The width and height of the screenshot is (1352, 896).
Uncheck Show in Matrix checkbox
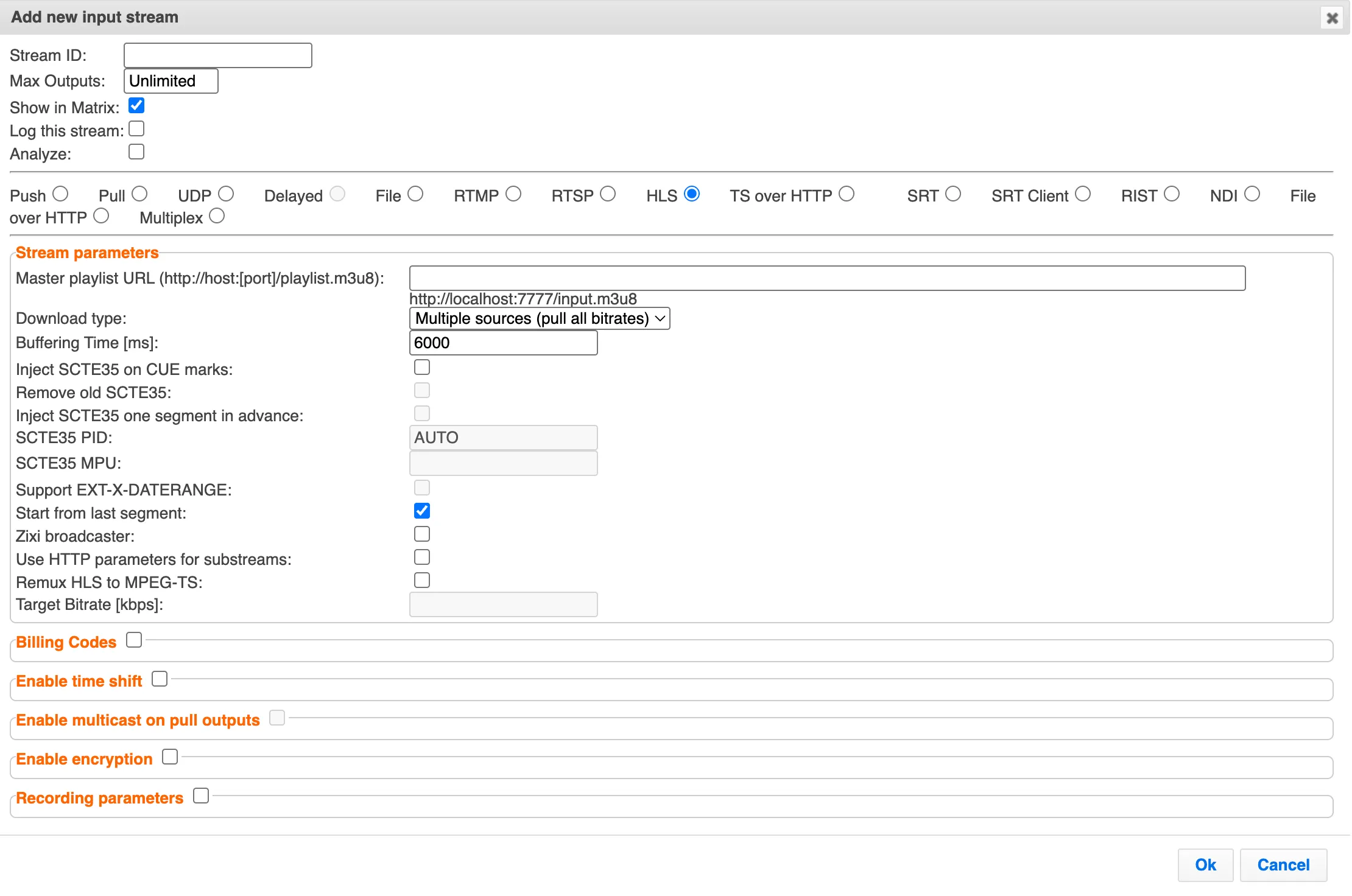point(136,106)
